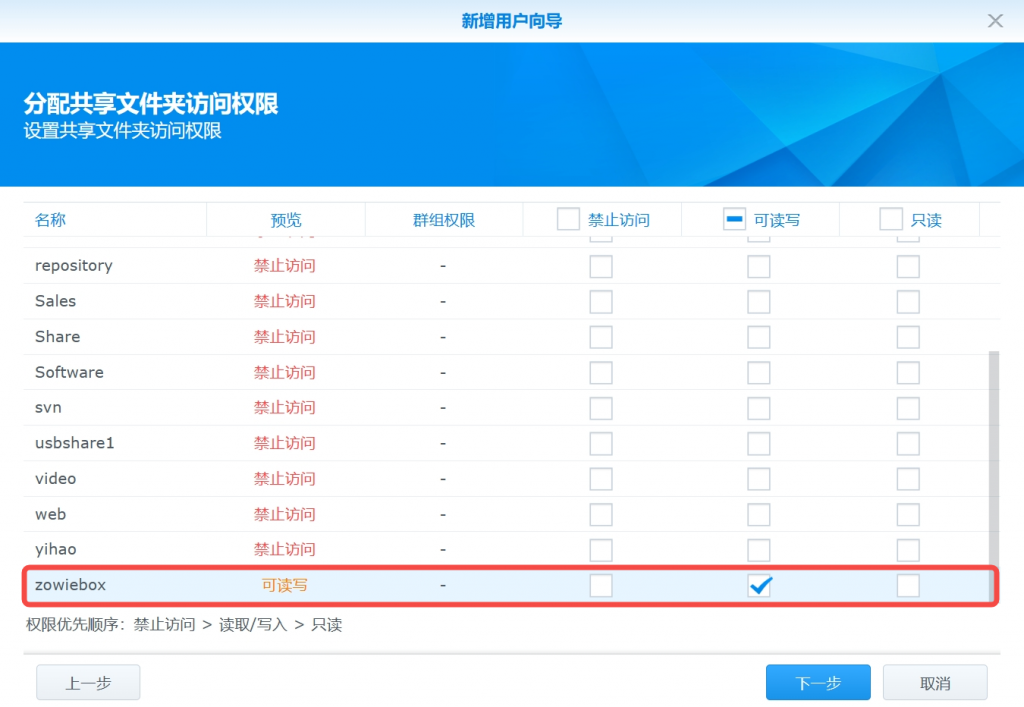The height and width of the screenshot is (707, 1024).
Task: Check 只读 for svn folder
Action: [x=908, y=409]
